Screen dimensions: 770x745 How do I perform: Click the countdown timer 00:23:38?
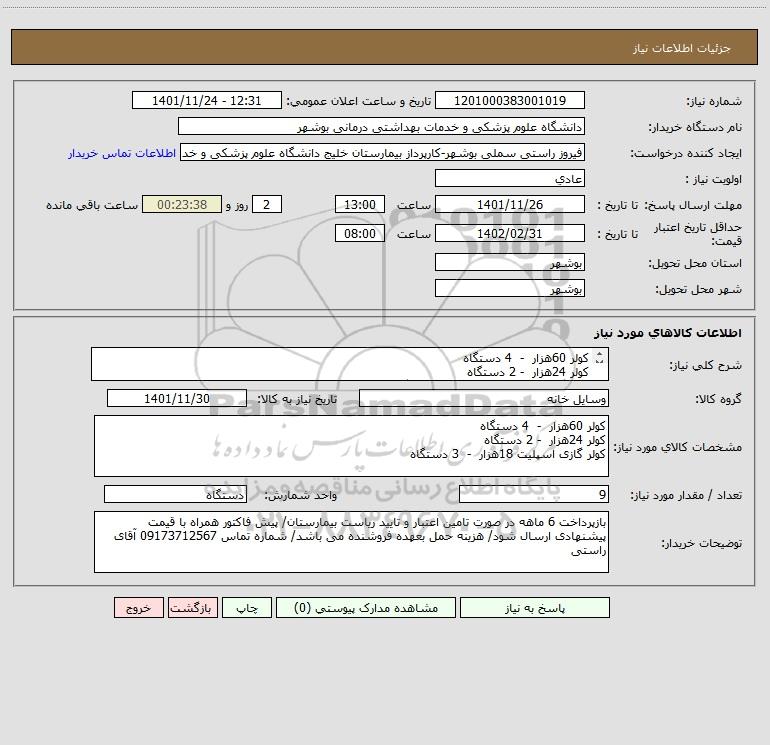coord(182,204)
